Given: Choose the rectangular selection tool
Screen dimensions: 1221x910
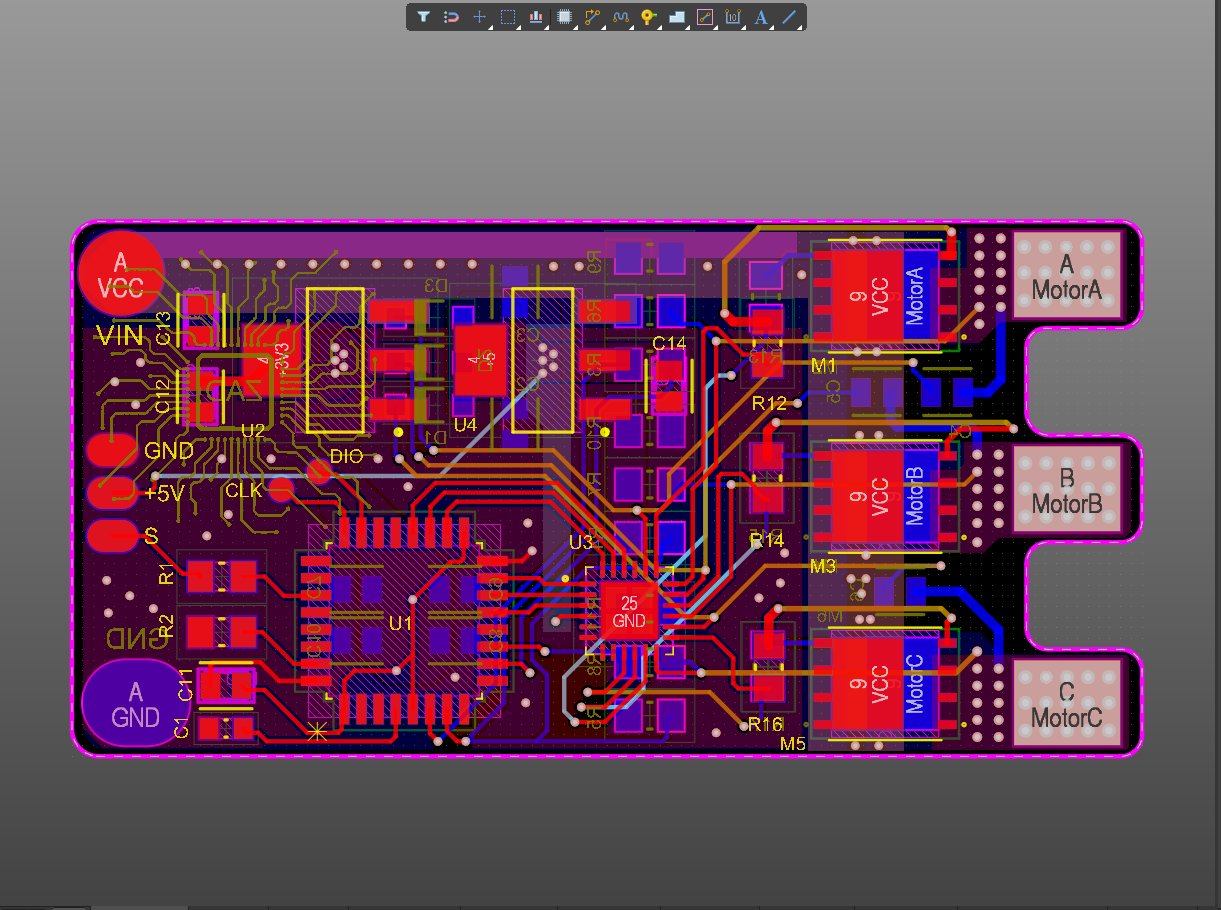Looking at the screenshot, I should 508,17.
